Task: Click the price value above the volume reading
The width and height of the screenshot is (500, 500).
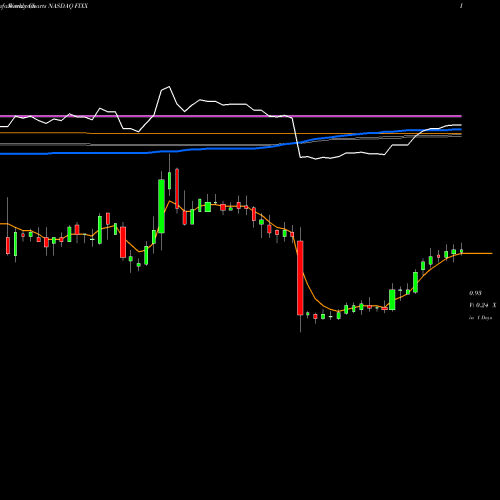Action: (475, 293)
